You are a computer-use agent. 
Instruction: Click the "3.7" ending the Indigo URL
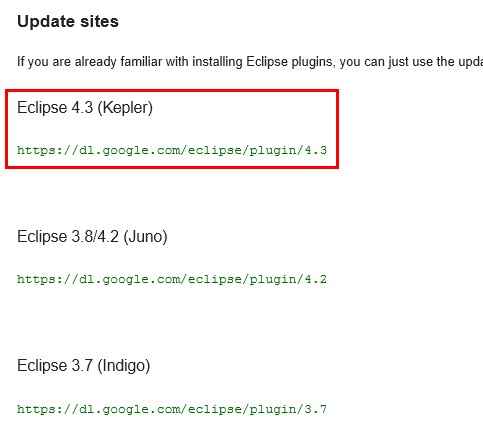pyautogui.click(x=316, y=409)
